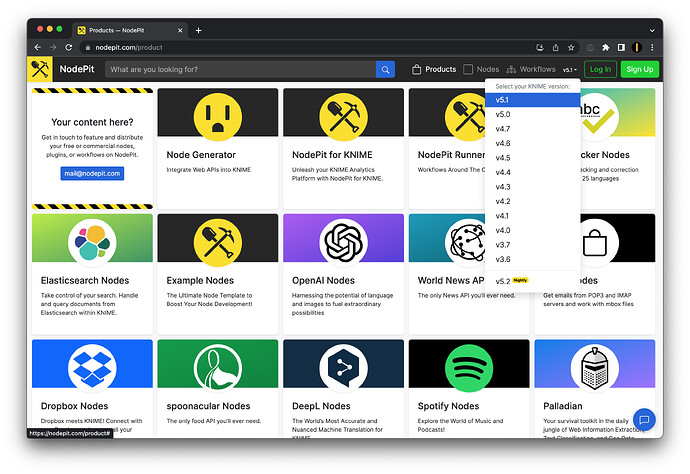Viewport: 690px width, 474px height.
Task: Click the OpenAI knot logo
Action: pos(343,242)
